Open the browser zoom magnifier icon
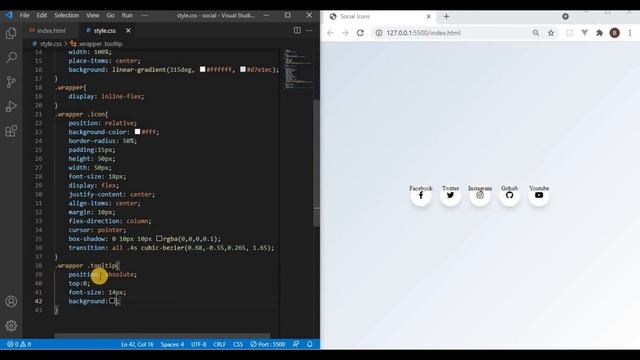 point(536,33)
